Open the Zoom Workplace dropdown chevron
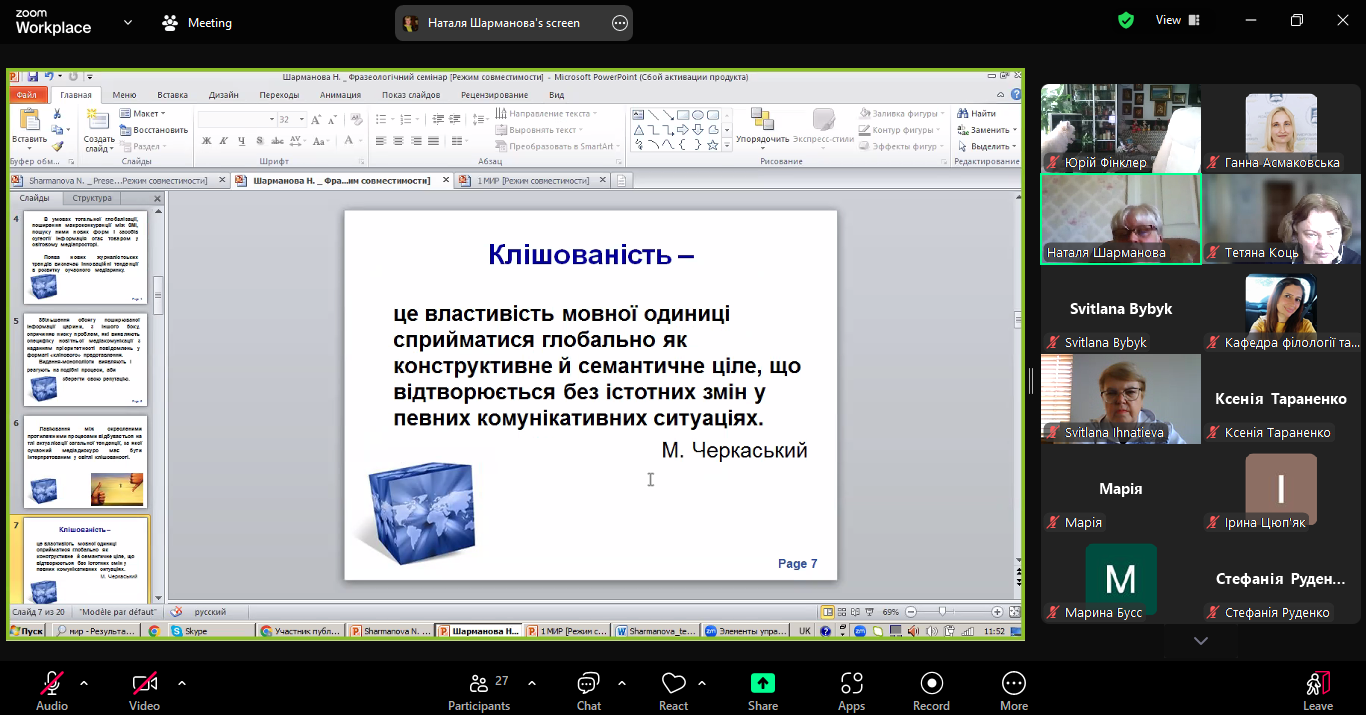Viewport: 1366px width, 715px height. (128, 23)
